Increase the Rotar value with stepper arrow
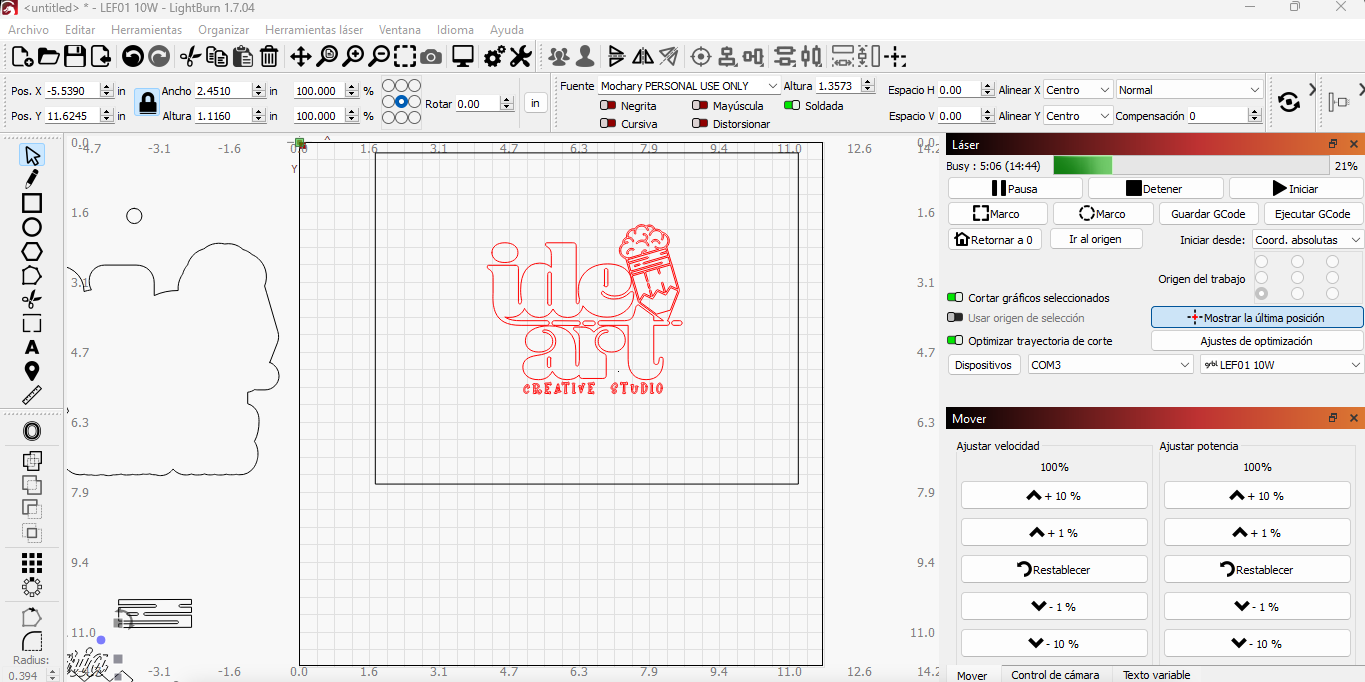 (507, 100)
